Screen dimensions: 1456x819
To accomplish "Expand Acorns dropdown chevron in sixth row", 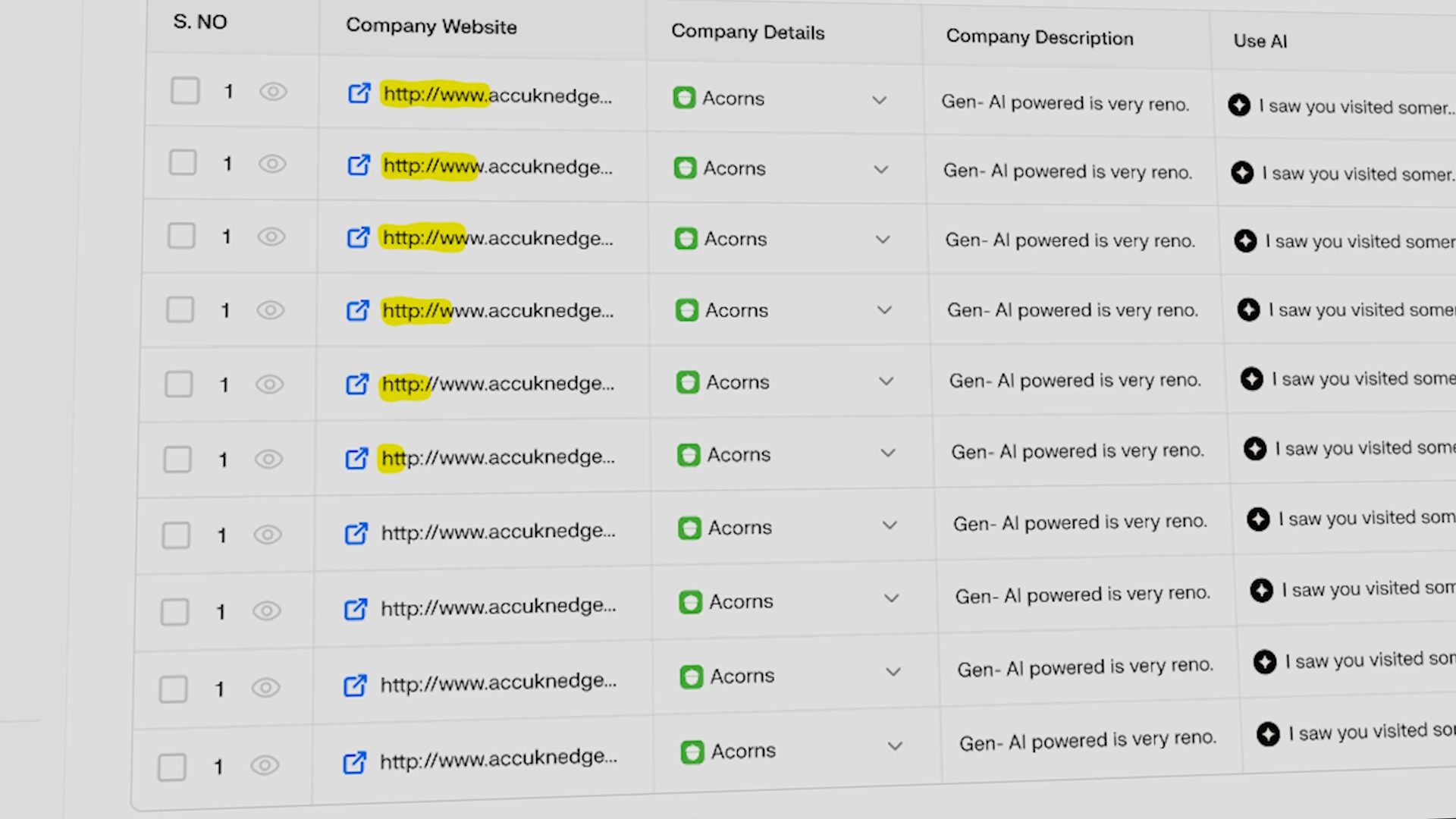I will pos(888,453).
